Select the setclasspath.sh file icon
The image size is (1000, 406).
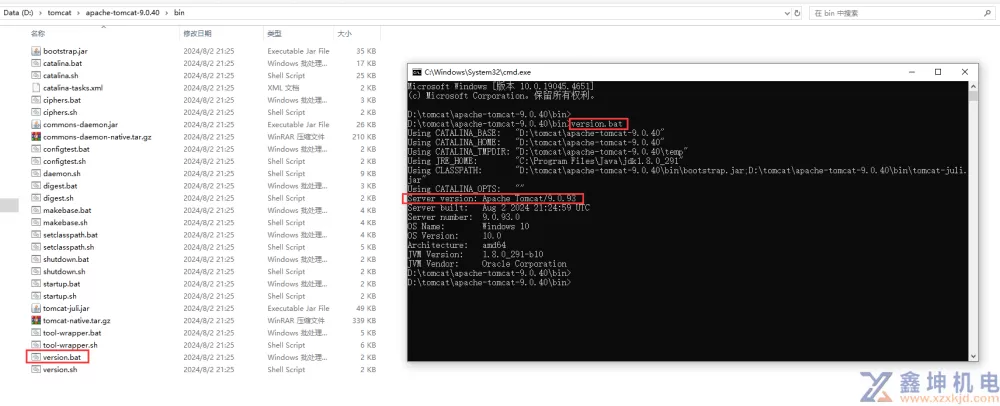tap(36, 247)
